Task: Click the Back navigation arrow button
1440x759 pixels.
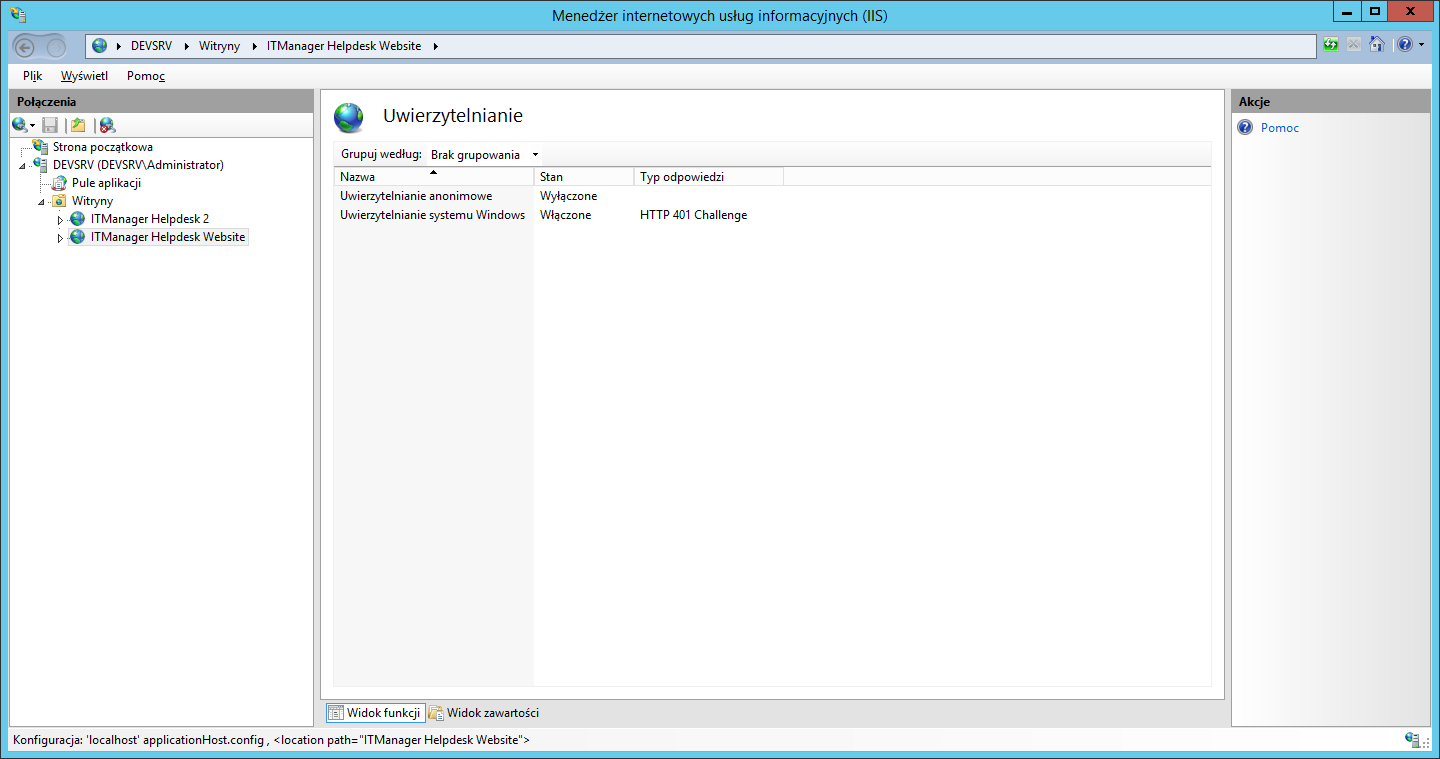Action: 26,46
